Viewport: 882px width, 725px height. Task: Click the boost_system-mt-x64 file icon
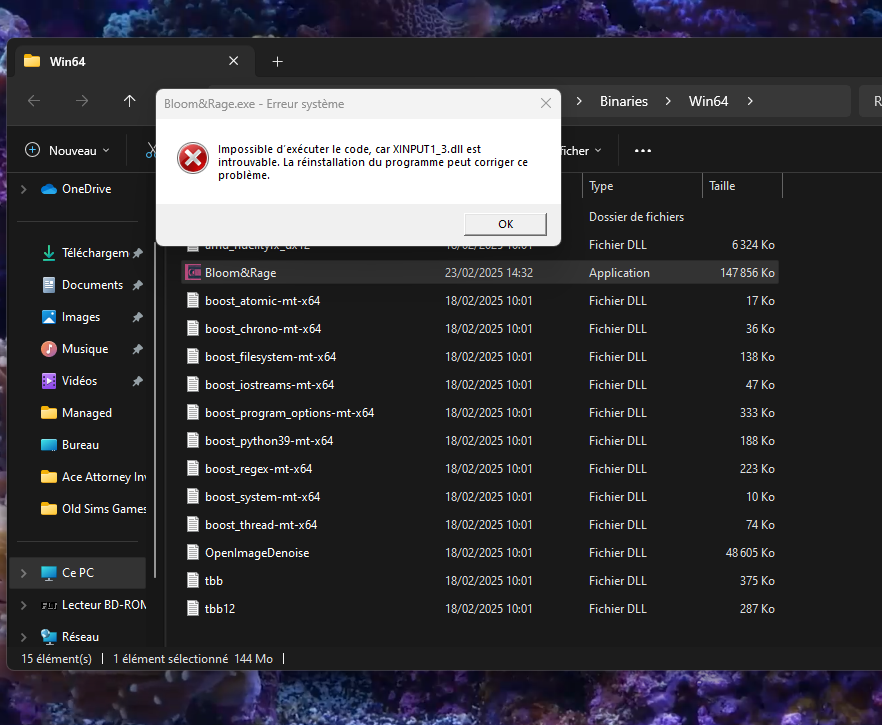(x=193, y=497)
